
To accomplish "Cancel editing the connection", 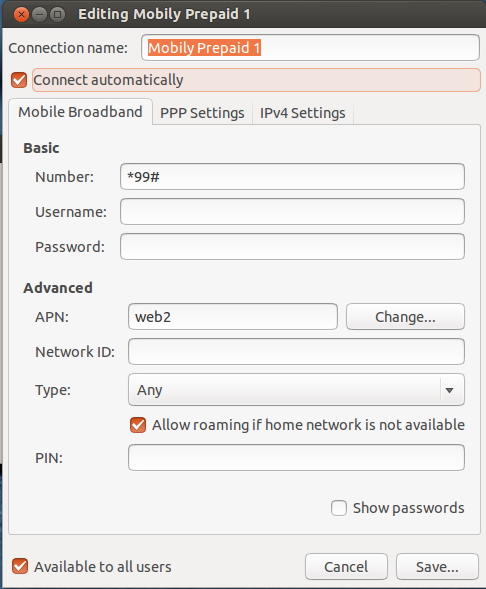I will [x=346, y=566].
